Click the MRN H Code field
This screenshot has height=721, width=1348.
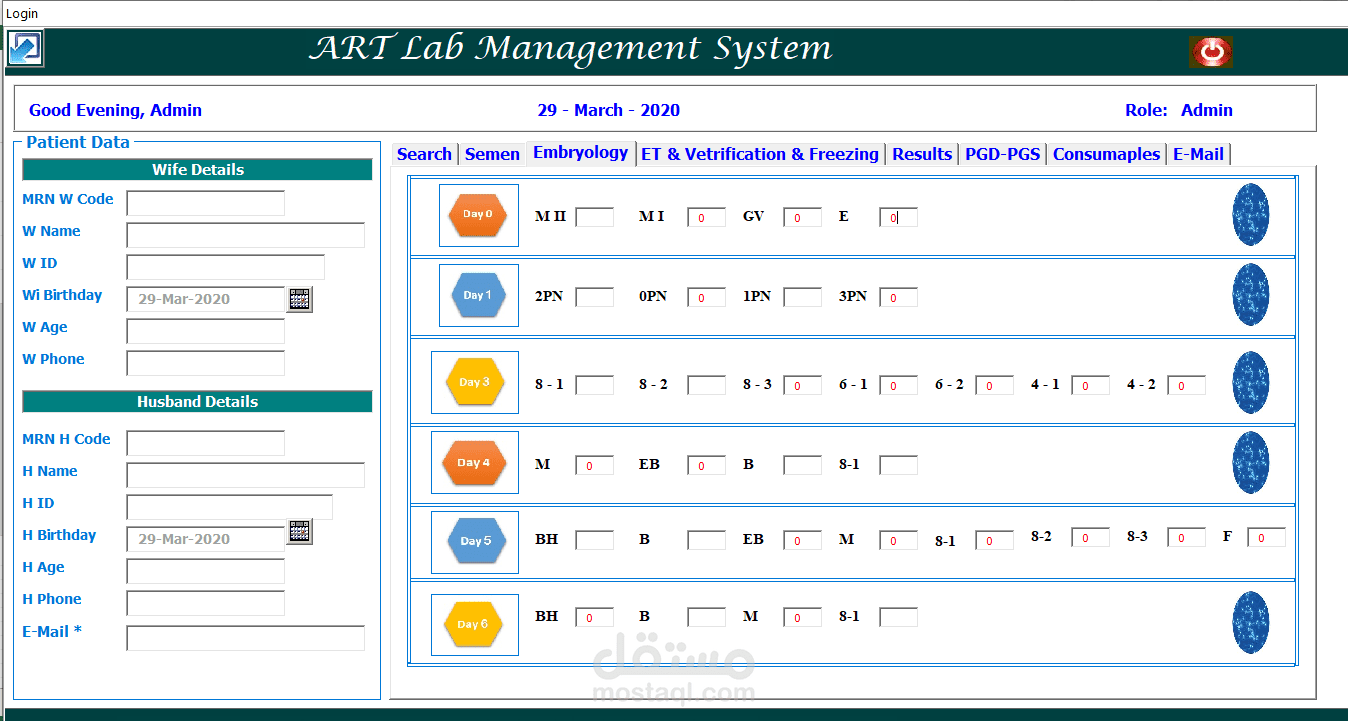206,443
